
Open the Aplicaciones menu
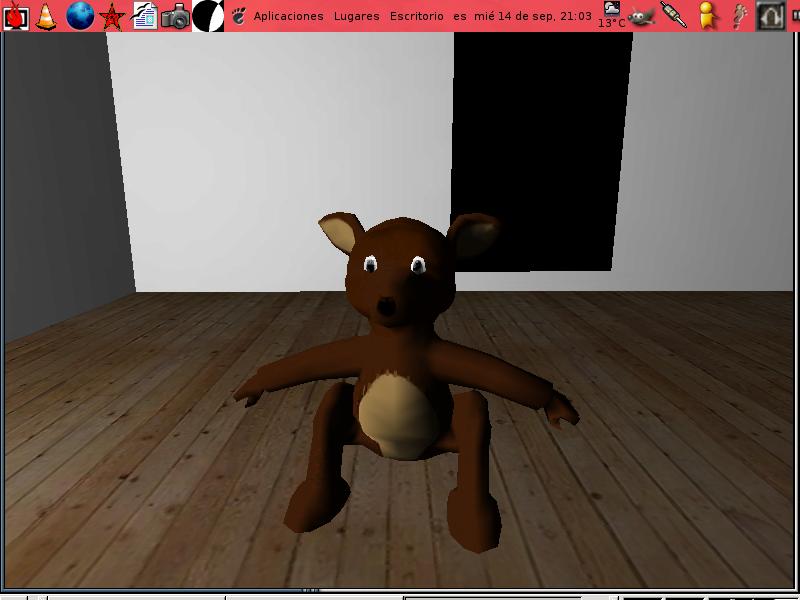[288, 16]
